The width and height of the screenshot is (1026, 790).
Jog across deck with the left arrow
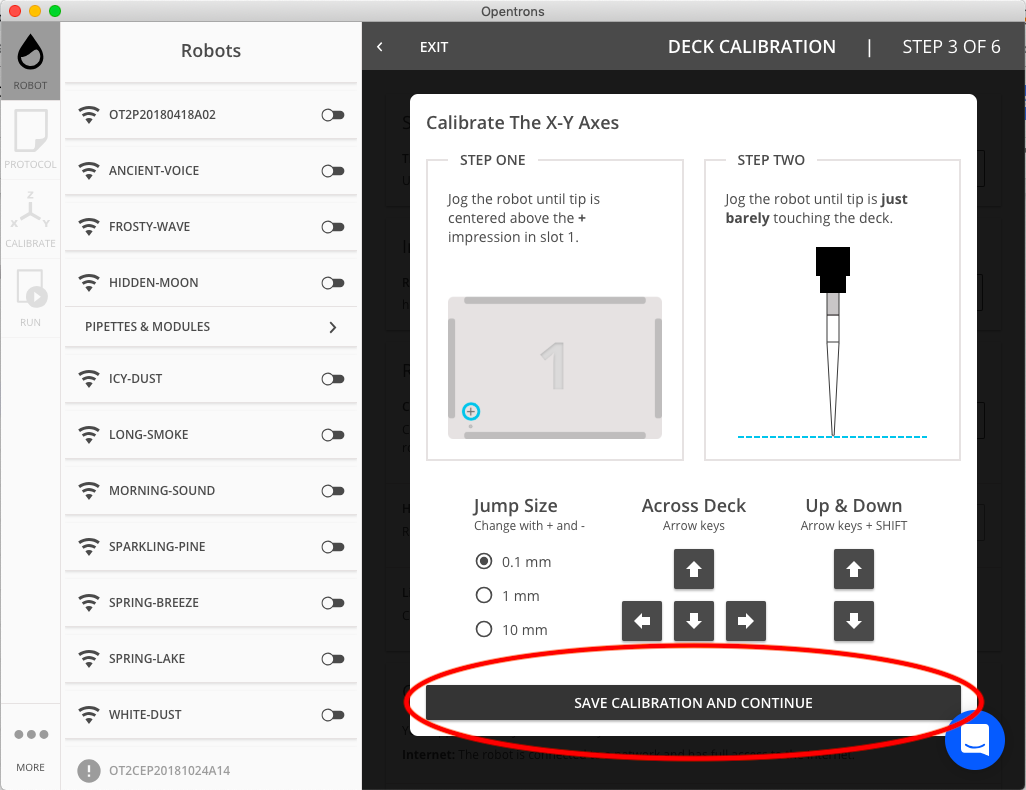pos(642,620)
